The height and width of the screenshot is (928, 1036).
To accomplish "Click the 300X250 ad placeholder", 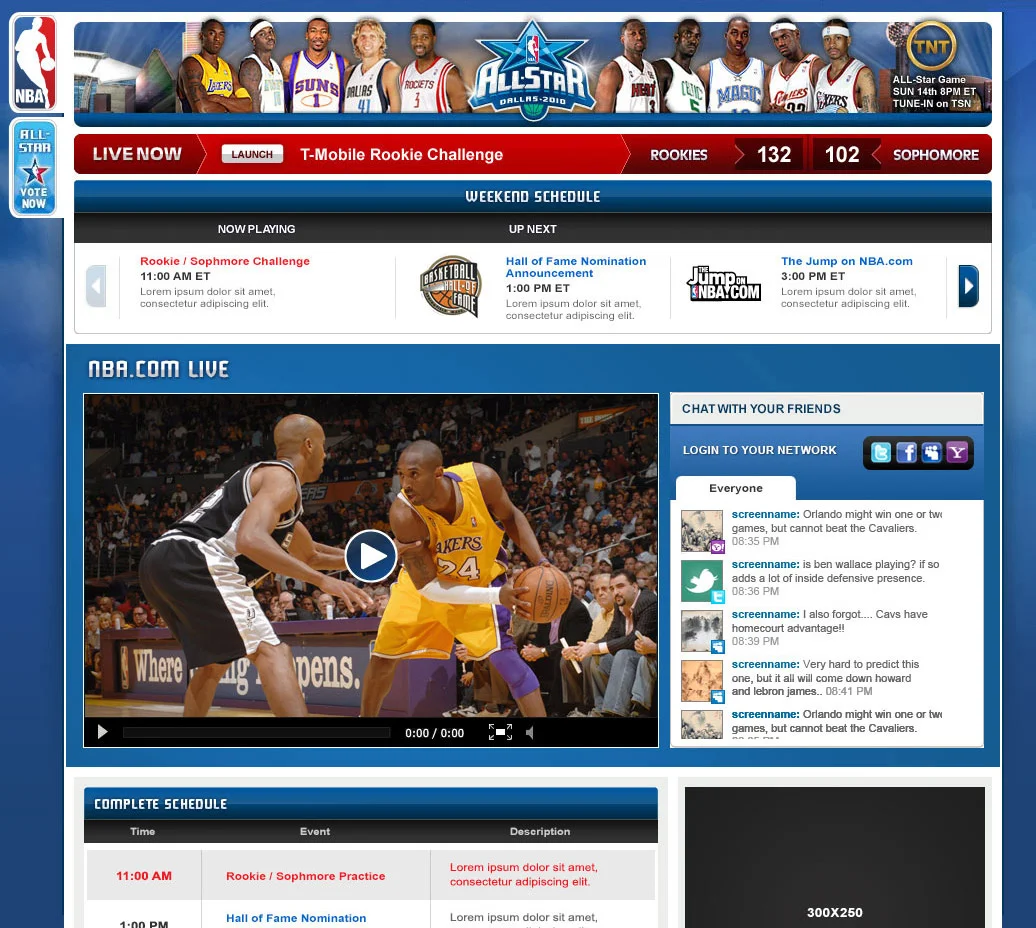I will point(834,857).
